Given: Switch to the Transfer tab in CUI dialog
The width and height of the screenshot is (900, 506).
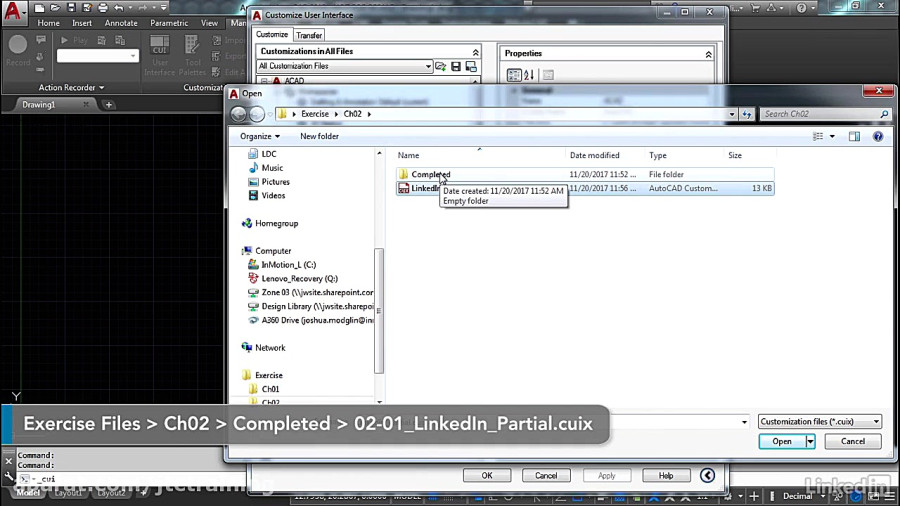Looking at the screenshot, I should tap(309, 35).
